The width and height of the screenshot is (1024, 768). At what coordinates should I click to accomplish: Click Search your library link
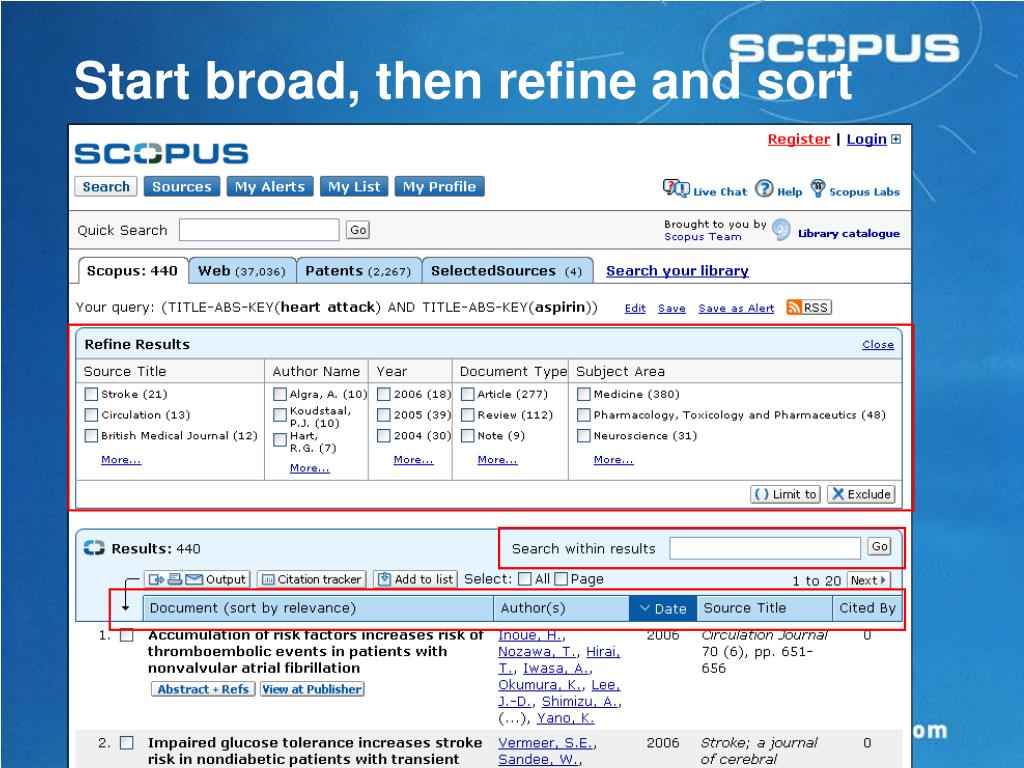click(x=677, y=271)
